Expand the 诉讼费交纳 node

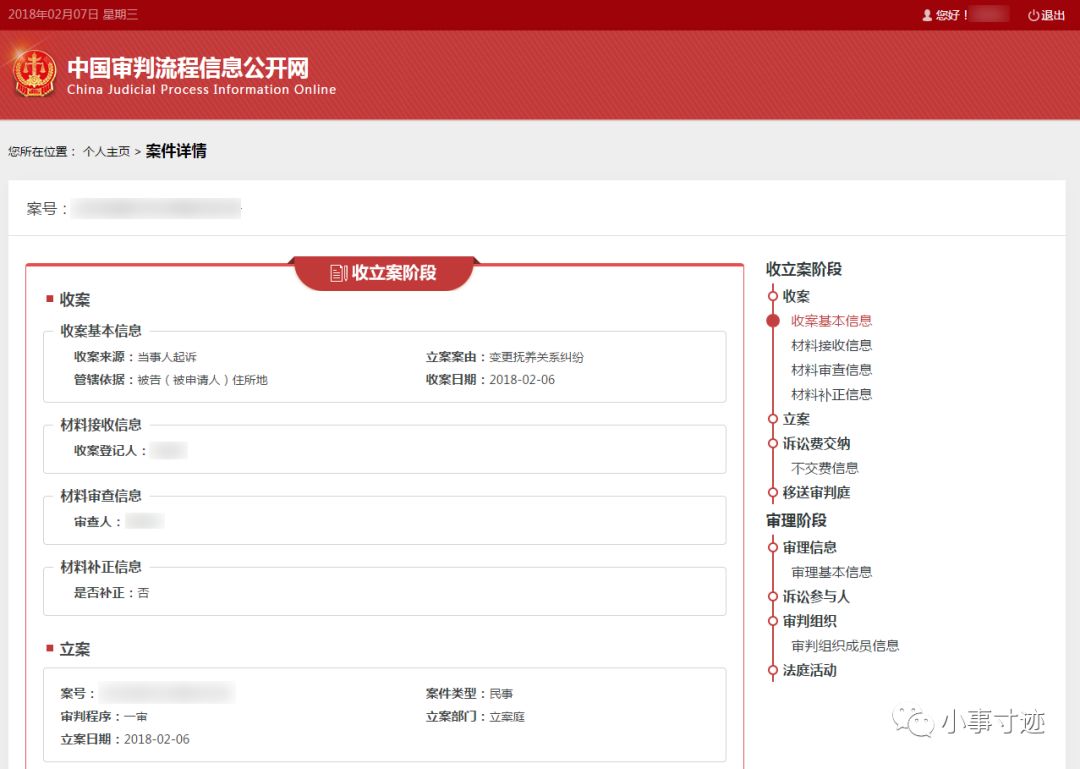coord(815,443)
